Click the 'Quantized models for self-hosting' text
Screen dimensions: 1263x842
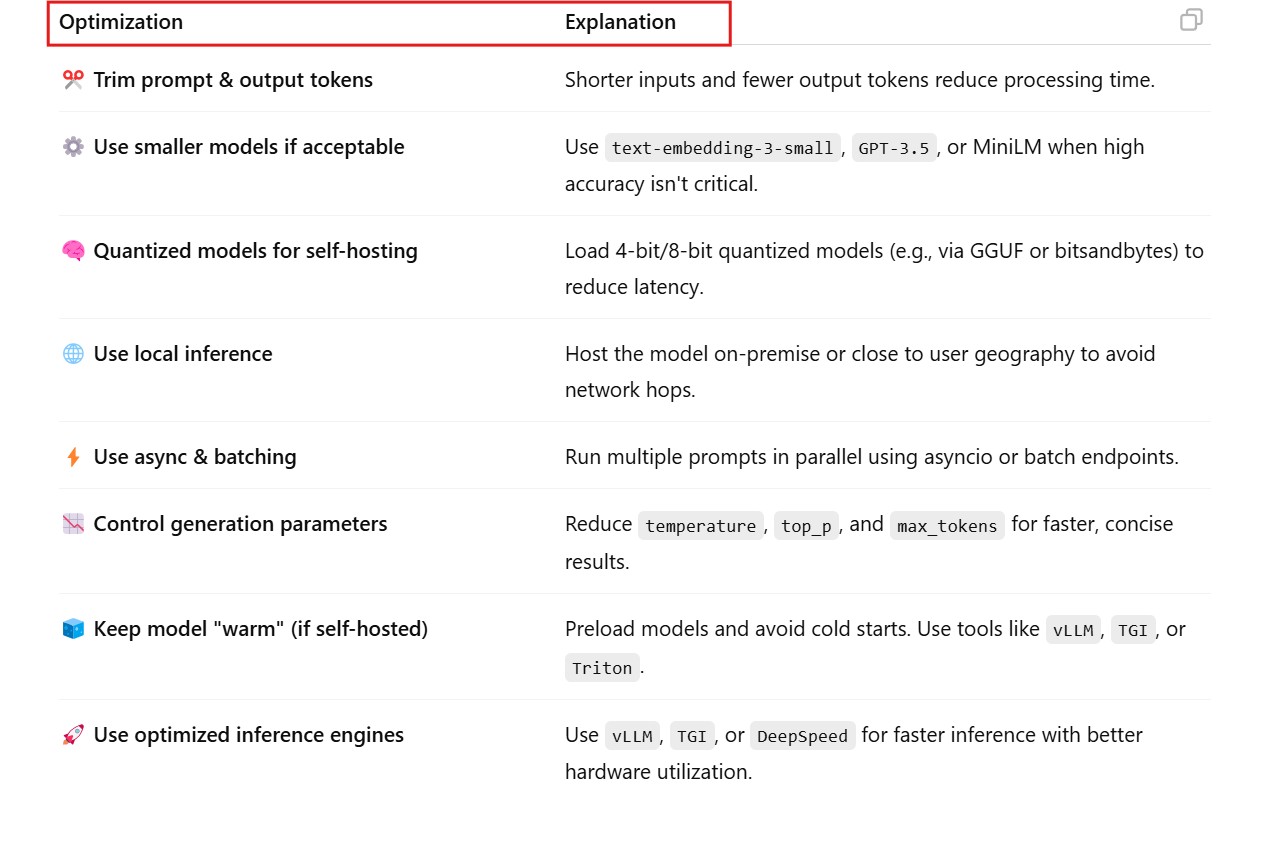[x=255, y=251]
